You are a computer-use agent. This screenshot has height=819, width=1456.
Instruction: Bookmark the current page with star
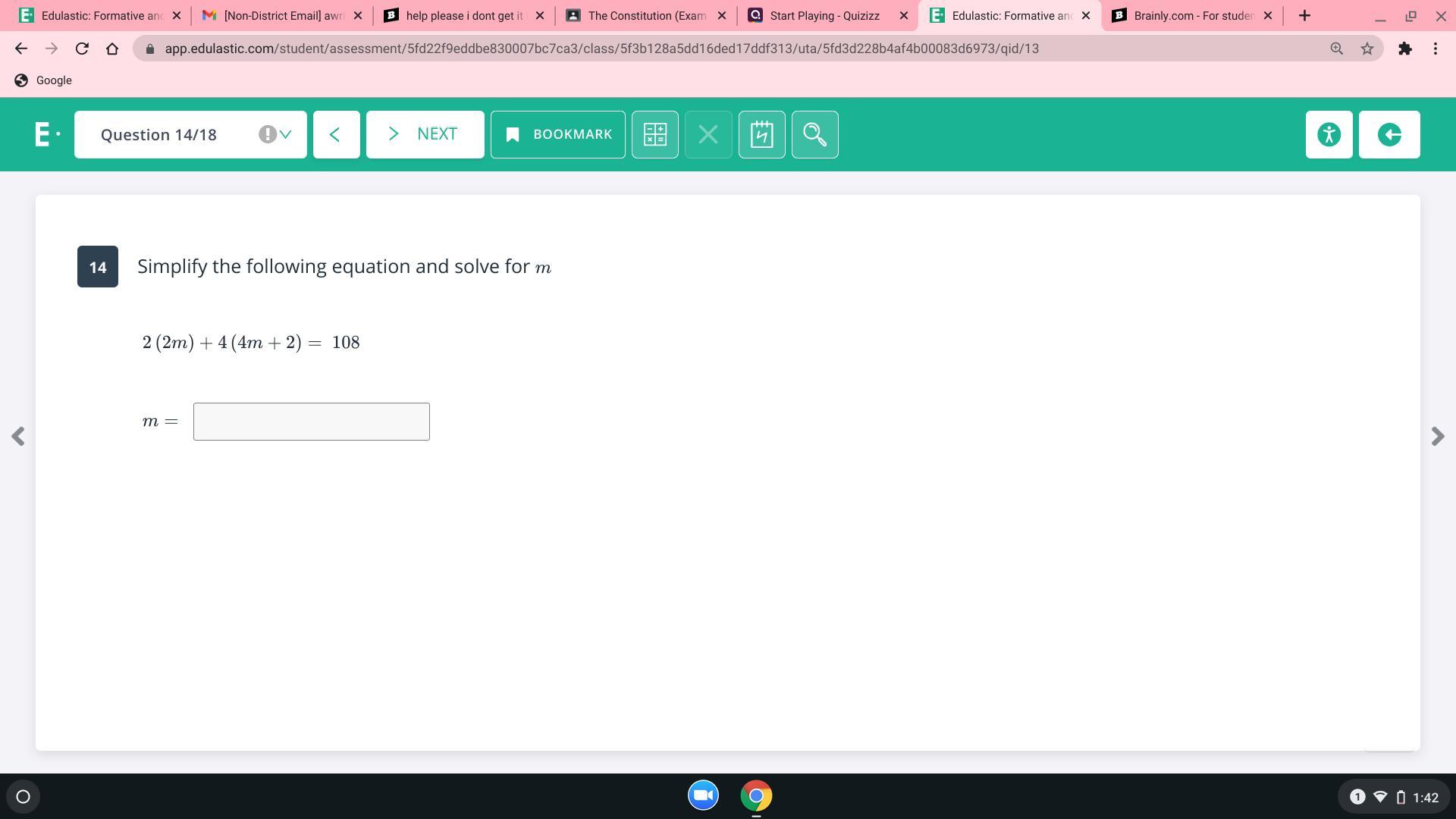tap(1367, 49)
